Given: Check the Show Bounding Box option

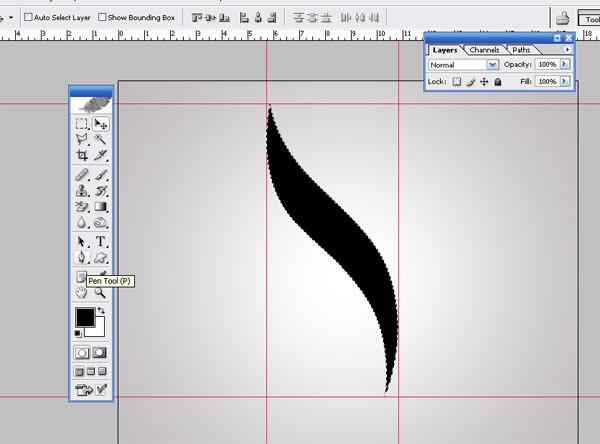Looking at the screenshot, I should pos(102,17).
